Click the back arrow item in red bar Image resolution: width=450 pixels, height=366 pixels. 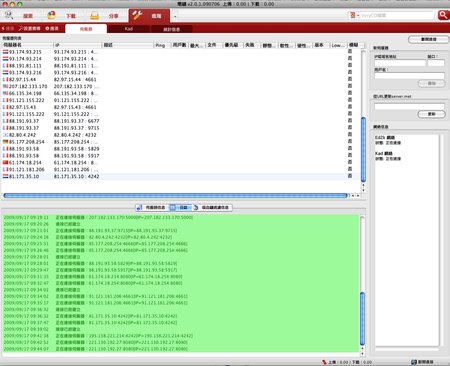[x=8, y=29]
